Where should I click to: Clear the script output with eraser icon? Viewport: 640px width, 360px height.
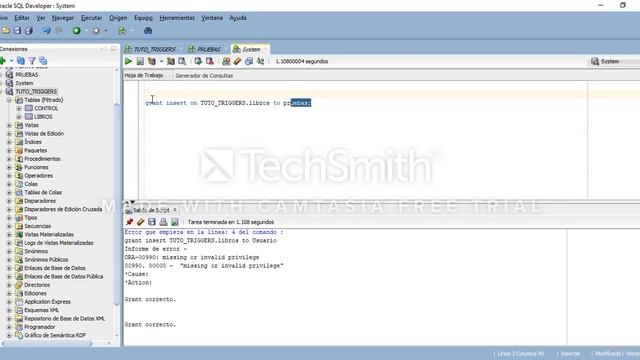(x=140, y=222)
